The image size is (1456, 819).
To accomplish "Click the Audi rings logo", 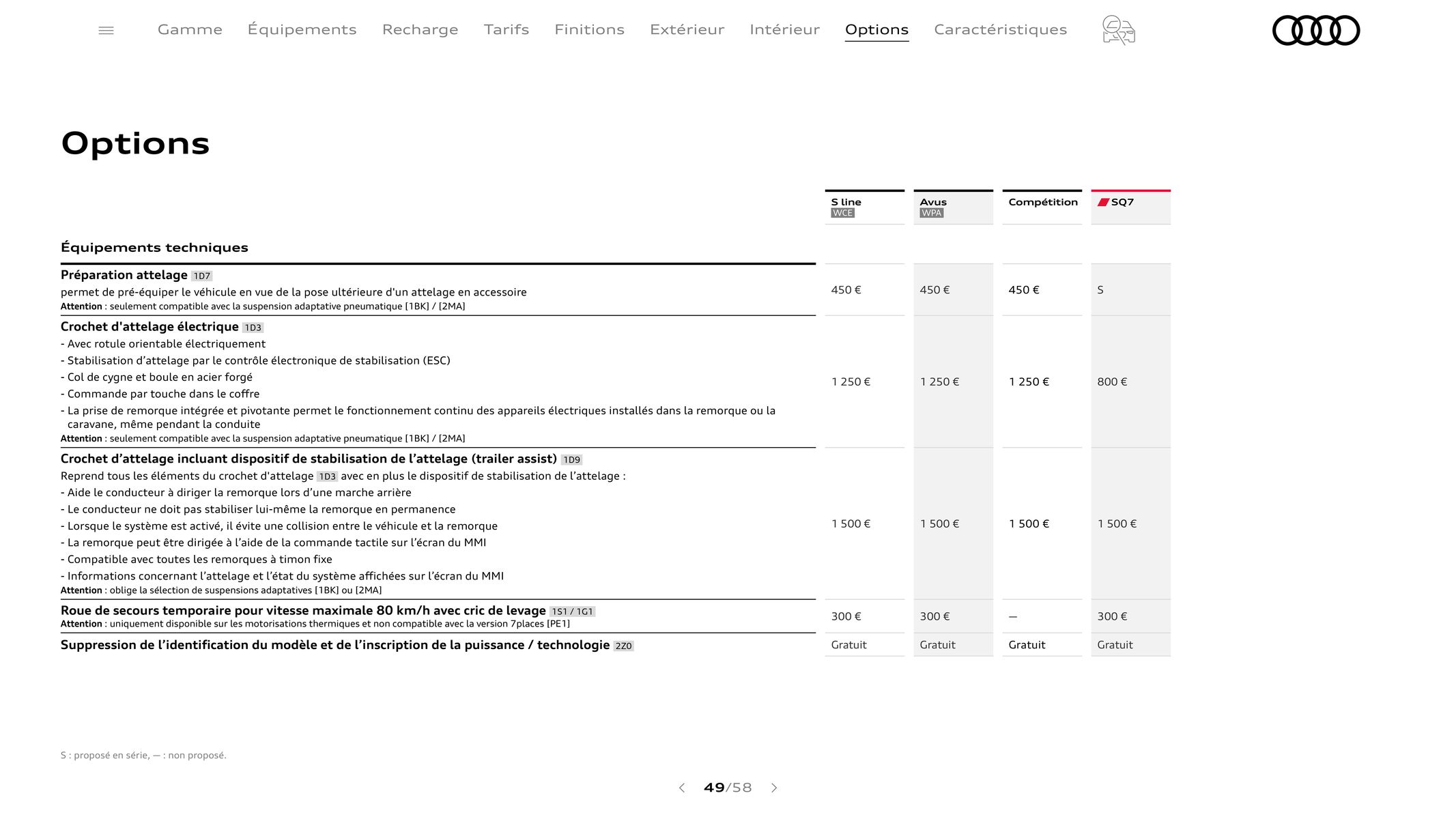I will coord(1316,30).
